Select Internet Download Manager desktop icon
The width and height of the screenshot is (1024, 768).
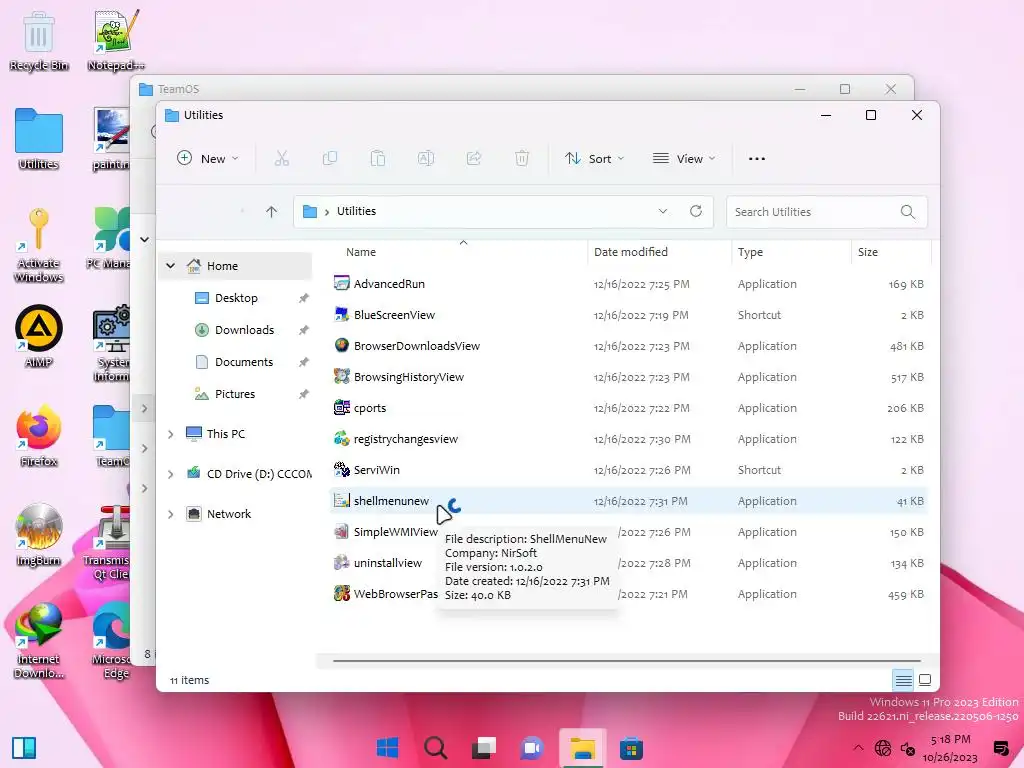39,640
